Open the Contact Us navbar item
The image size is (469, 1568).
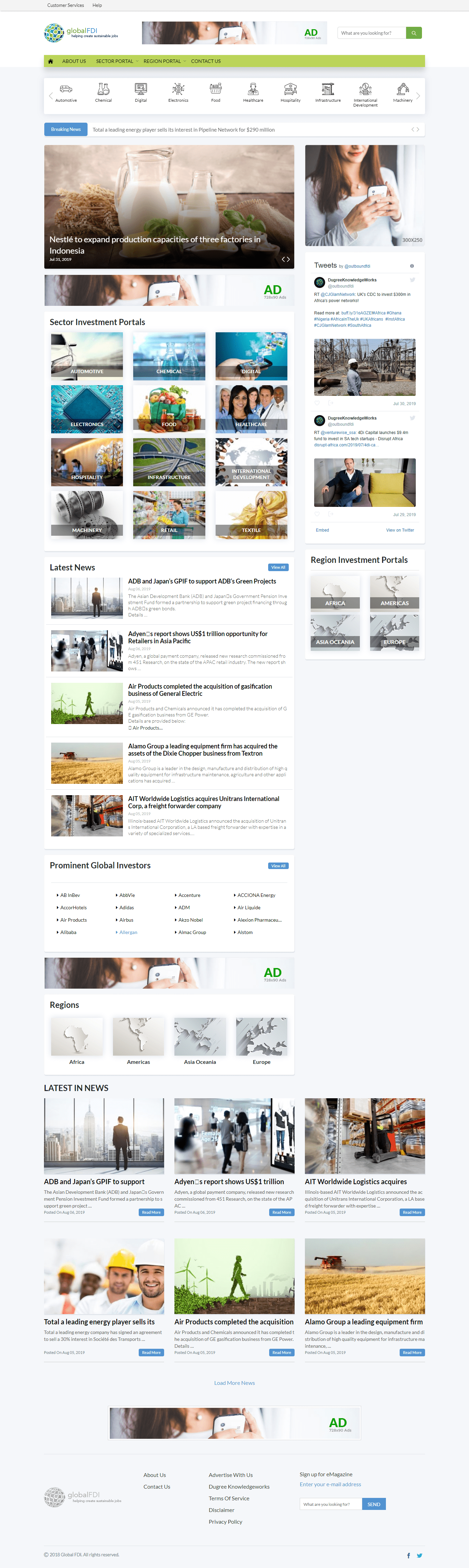pos(206,61)
